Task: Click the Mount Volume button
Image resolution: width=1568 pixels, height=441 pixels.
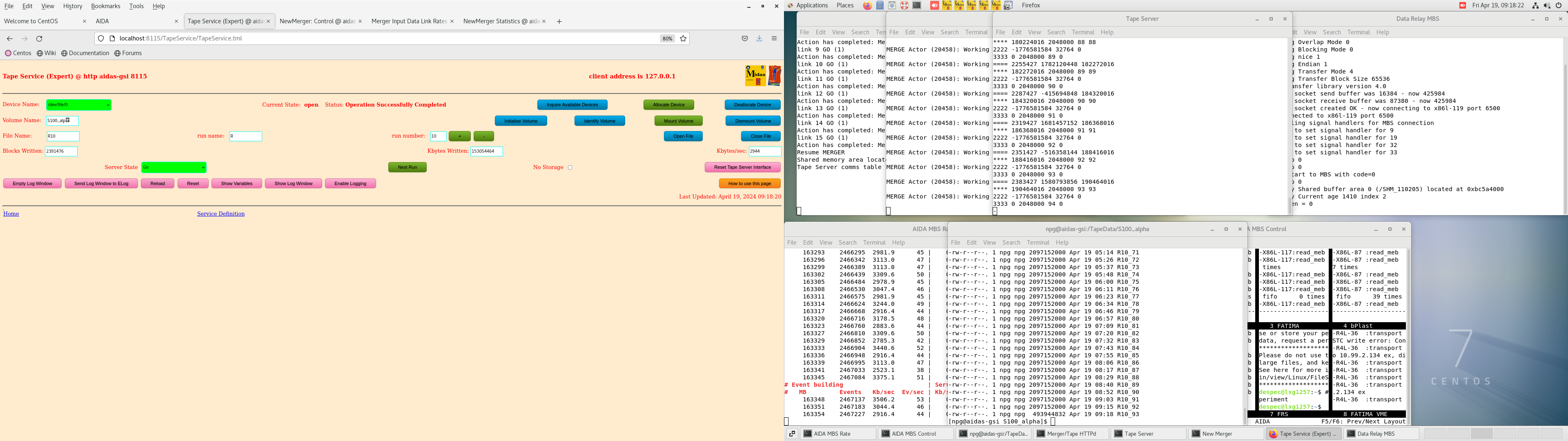Action: click(679, 120)
